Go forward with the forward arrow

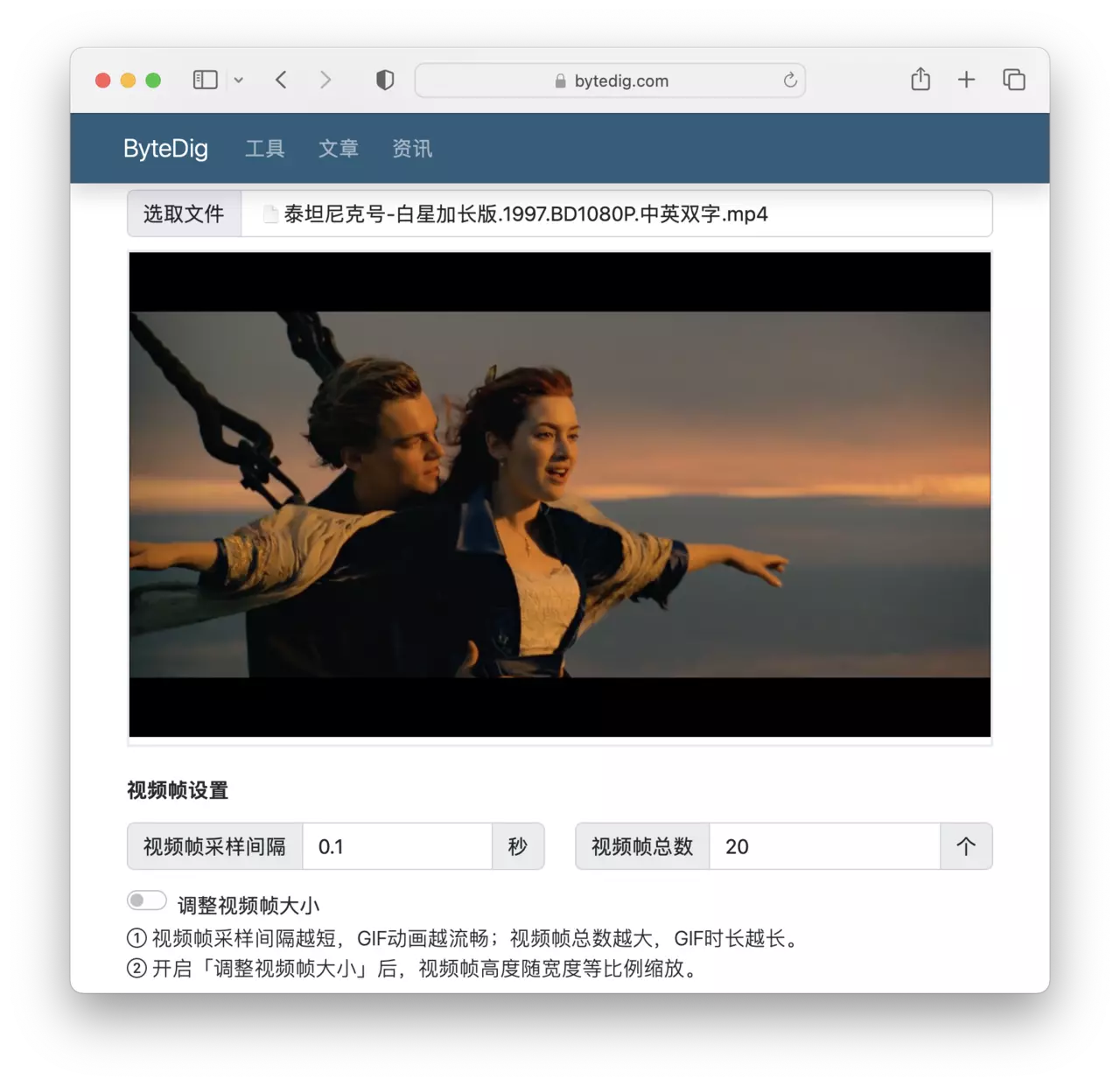pyautogui.click(x=325, y=80)
